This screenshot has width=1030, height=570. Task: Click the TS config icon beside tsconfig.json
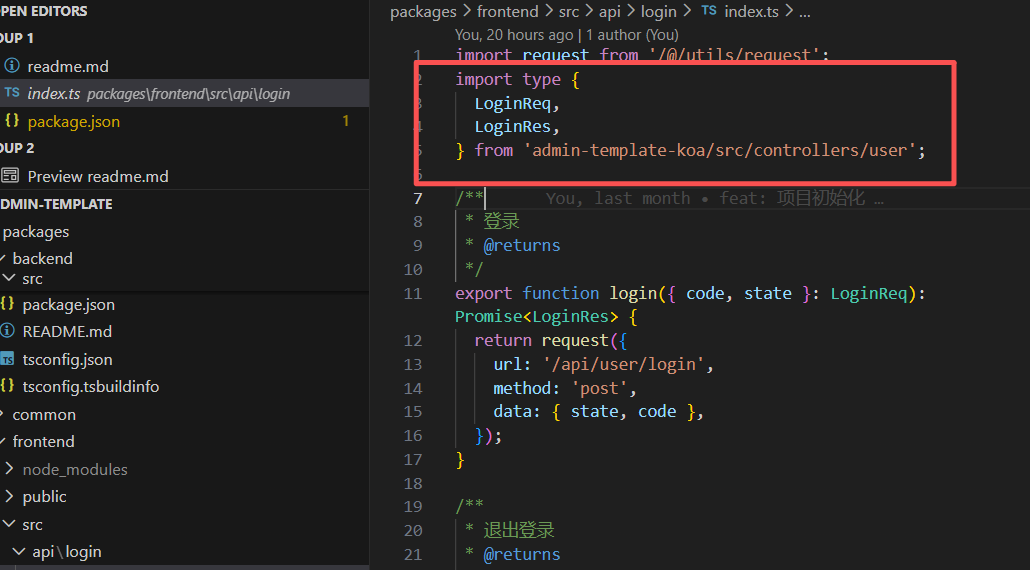pos(7,359)
